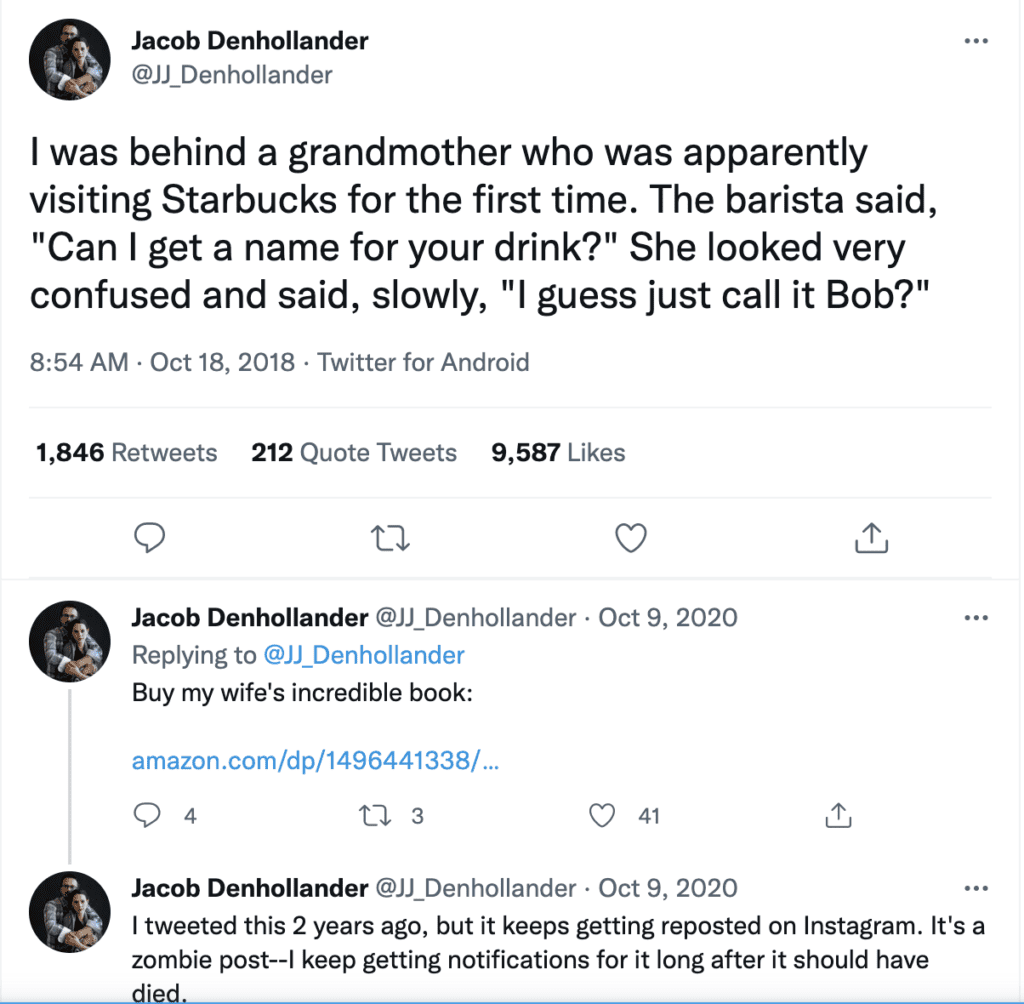Click the Twitter for Android source link
1024x1004 pixels.
pos(423,362)
